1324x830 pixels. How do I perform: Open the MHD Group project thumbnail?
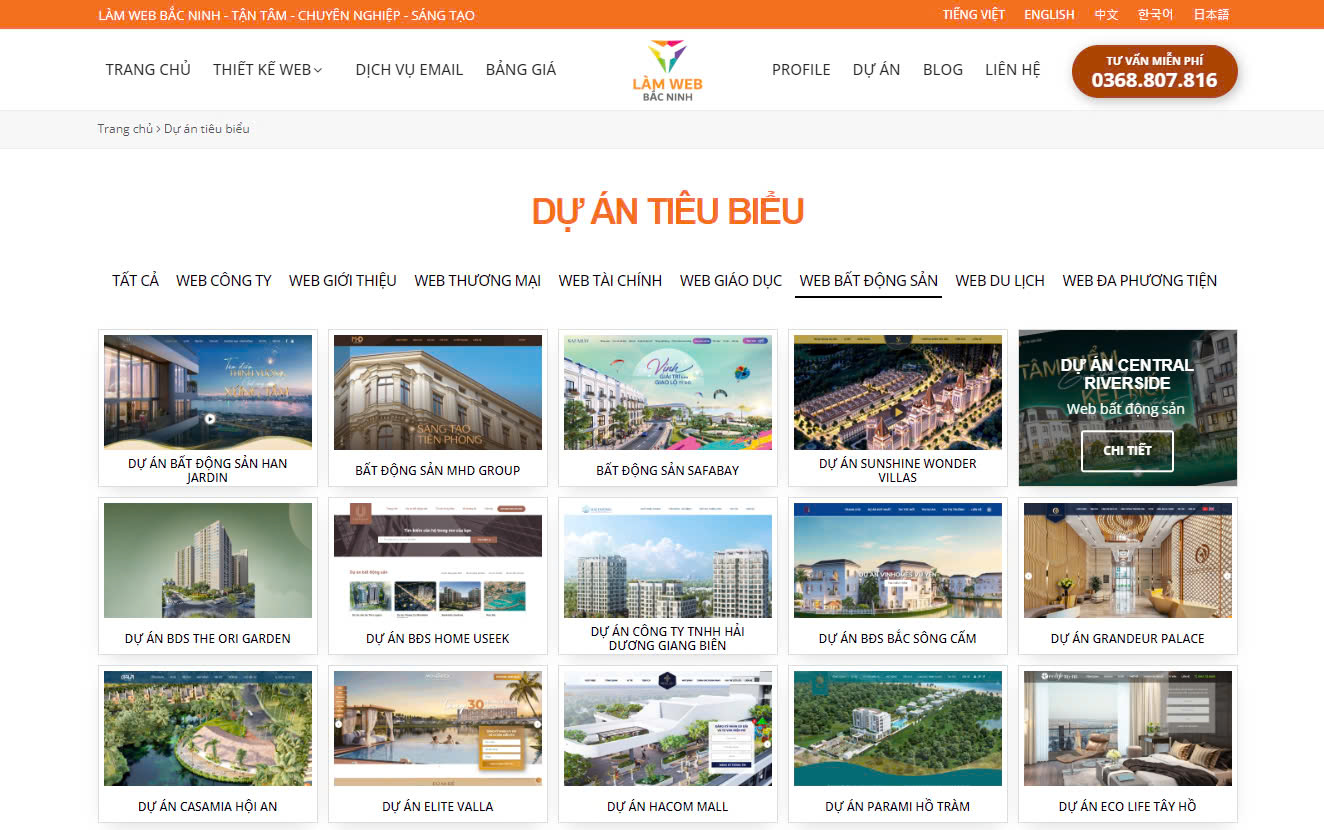(x=438, y=392)
